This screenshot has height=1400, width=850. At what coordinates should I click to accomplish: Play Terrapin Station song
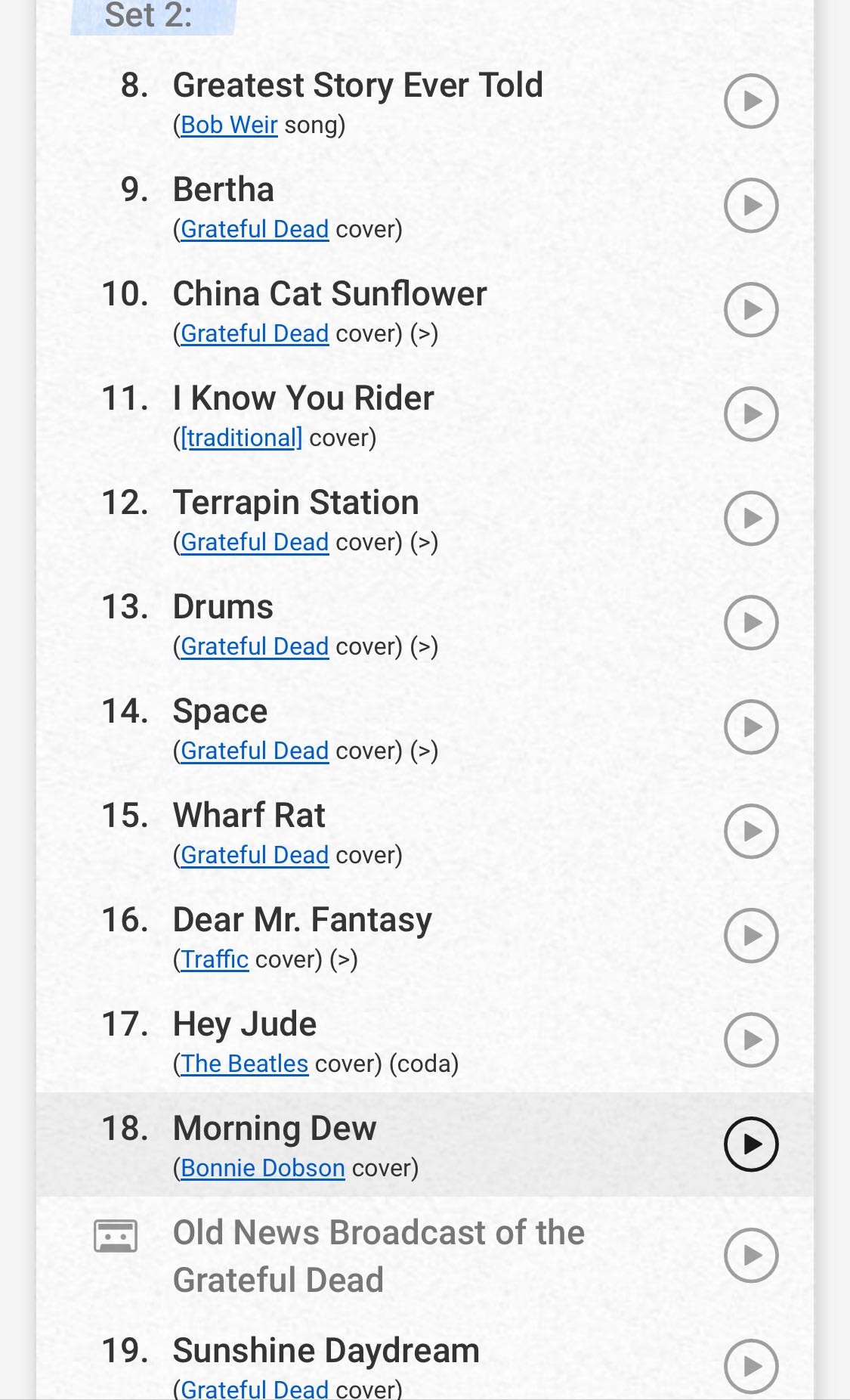click(x=751, y=518)
